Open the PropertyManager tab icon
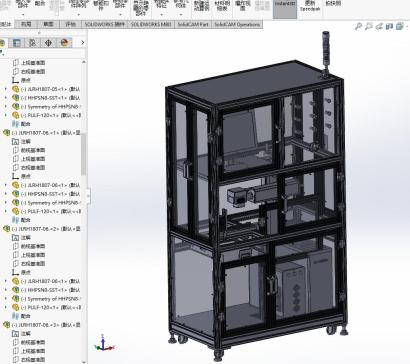 pos(17,42)
